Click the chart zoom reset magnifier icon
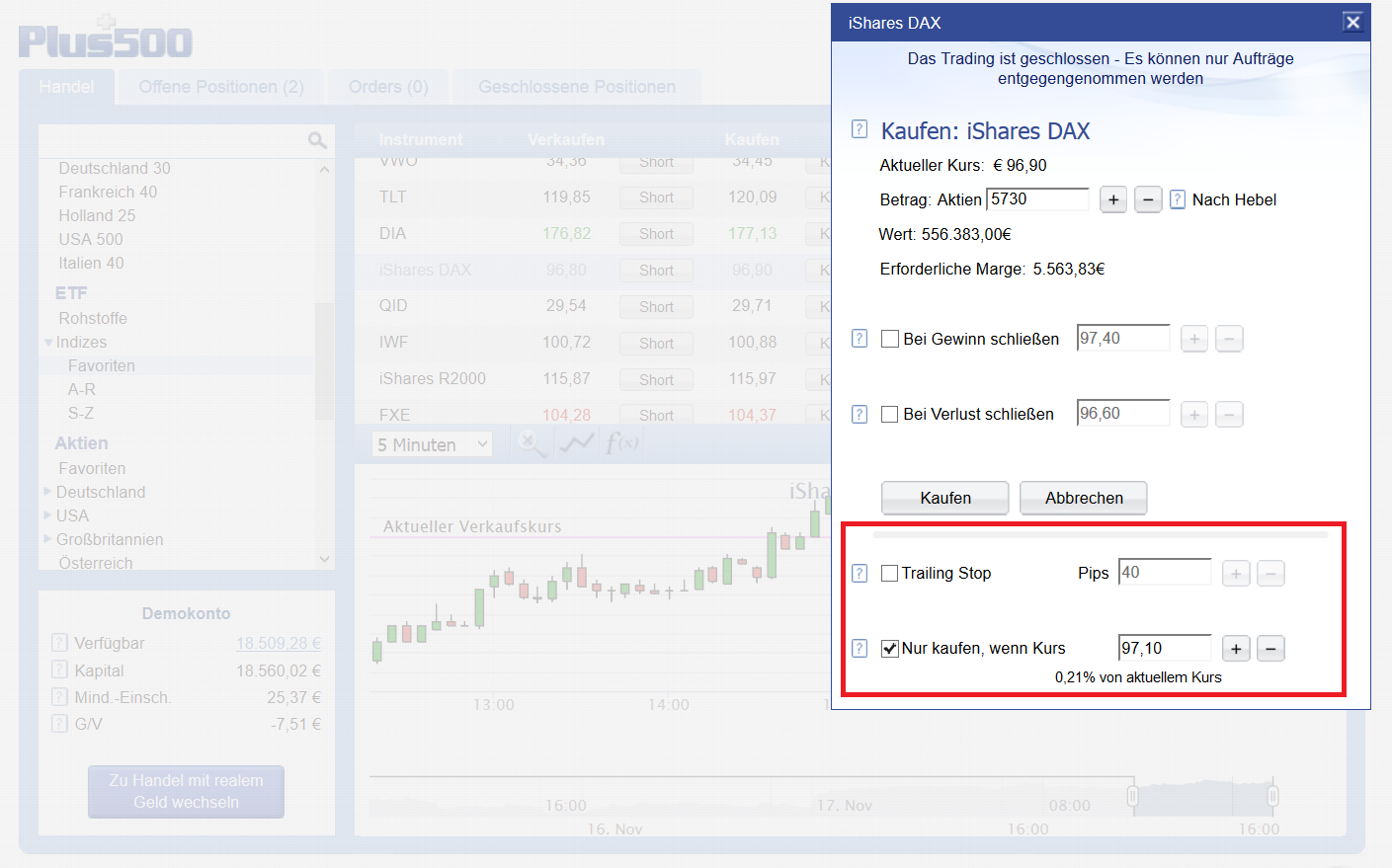This screenshot has height=868, width=1392. [x=532, y=443]
